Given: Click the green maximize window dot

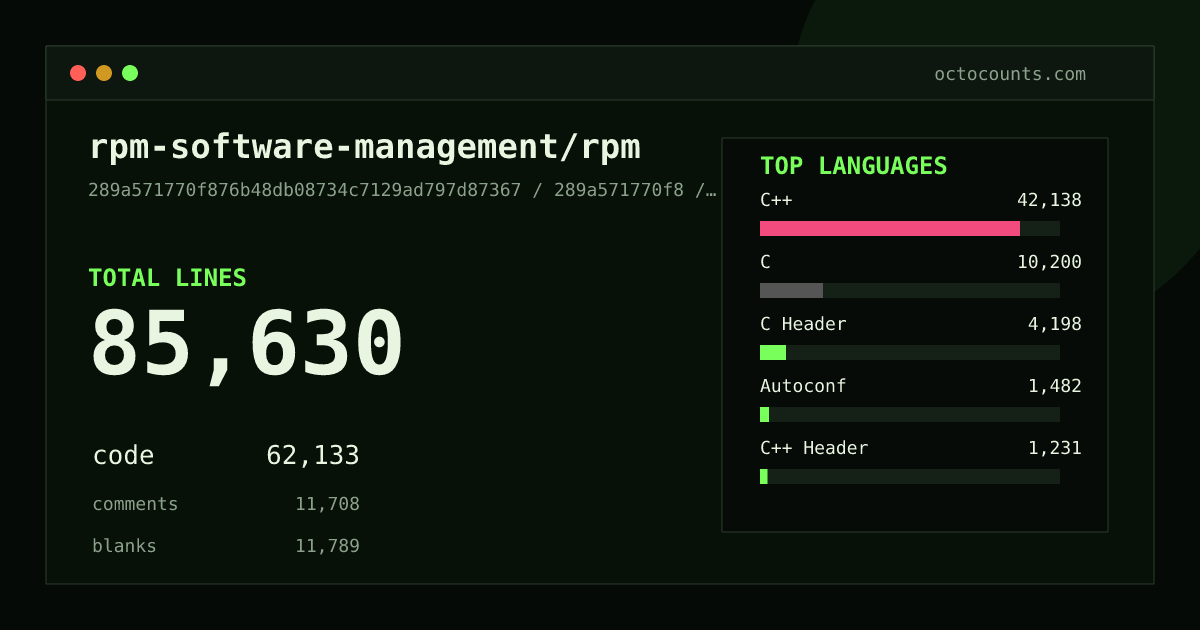Looking at the screenshot, I should click(x=130, y=73).
